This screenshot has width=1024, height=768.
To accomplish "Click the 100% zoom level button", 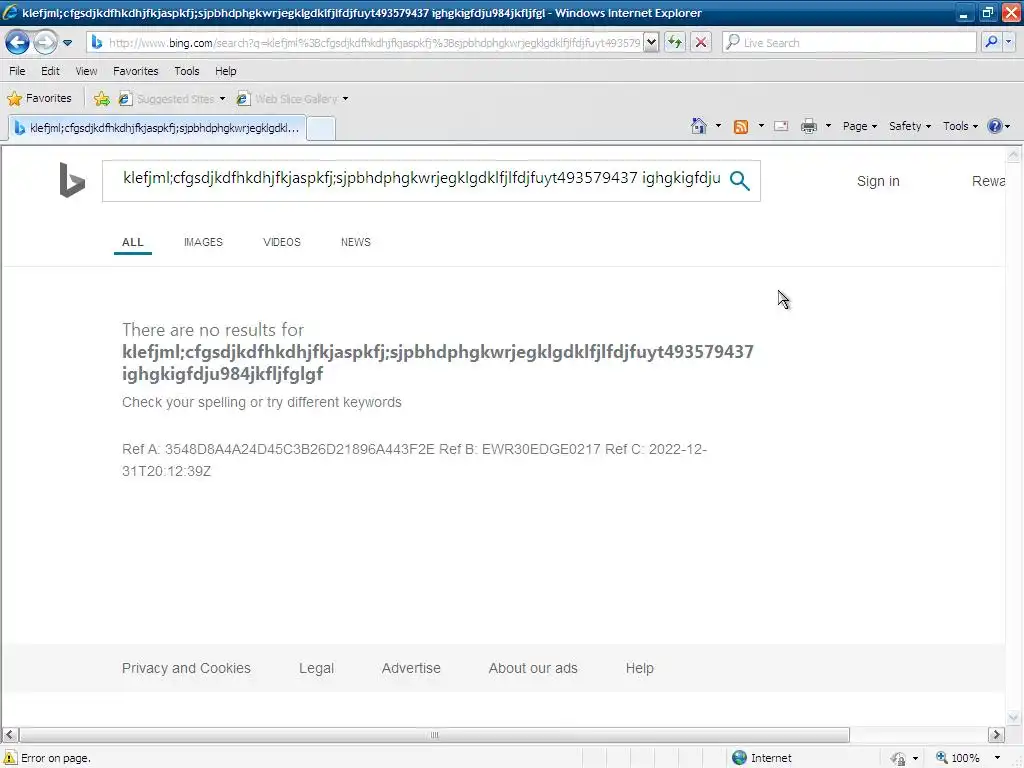I will click(958, 758).
